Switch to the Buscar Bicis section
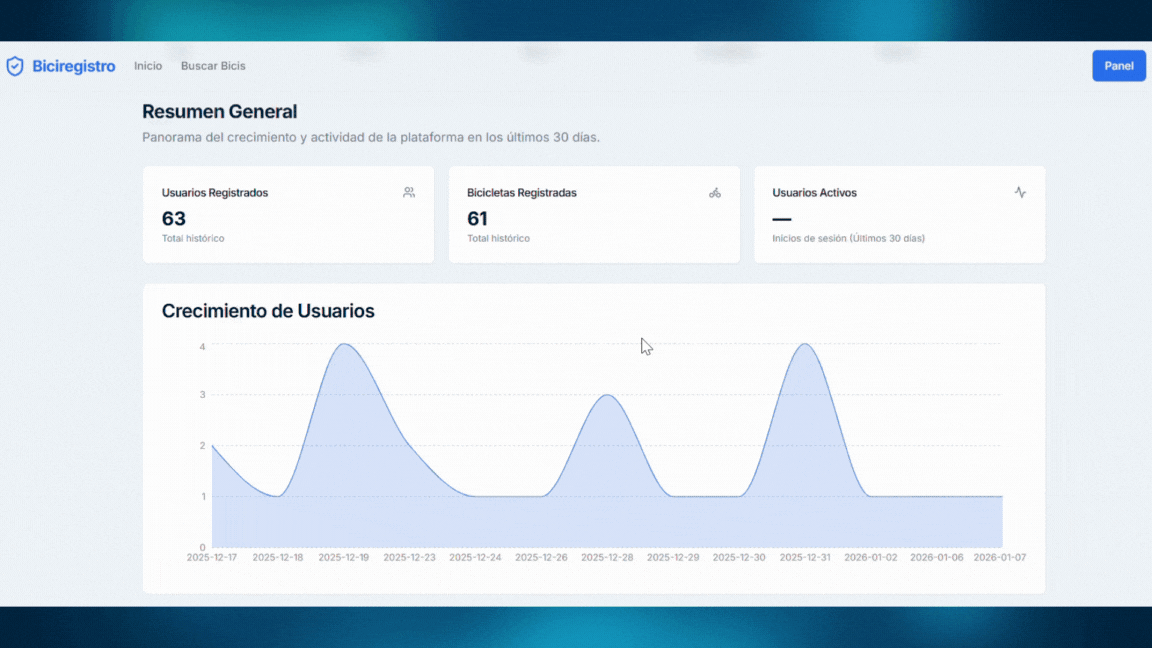Viewport: 1152px width, 648px height. tap(213, 66)
